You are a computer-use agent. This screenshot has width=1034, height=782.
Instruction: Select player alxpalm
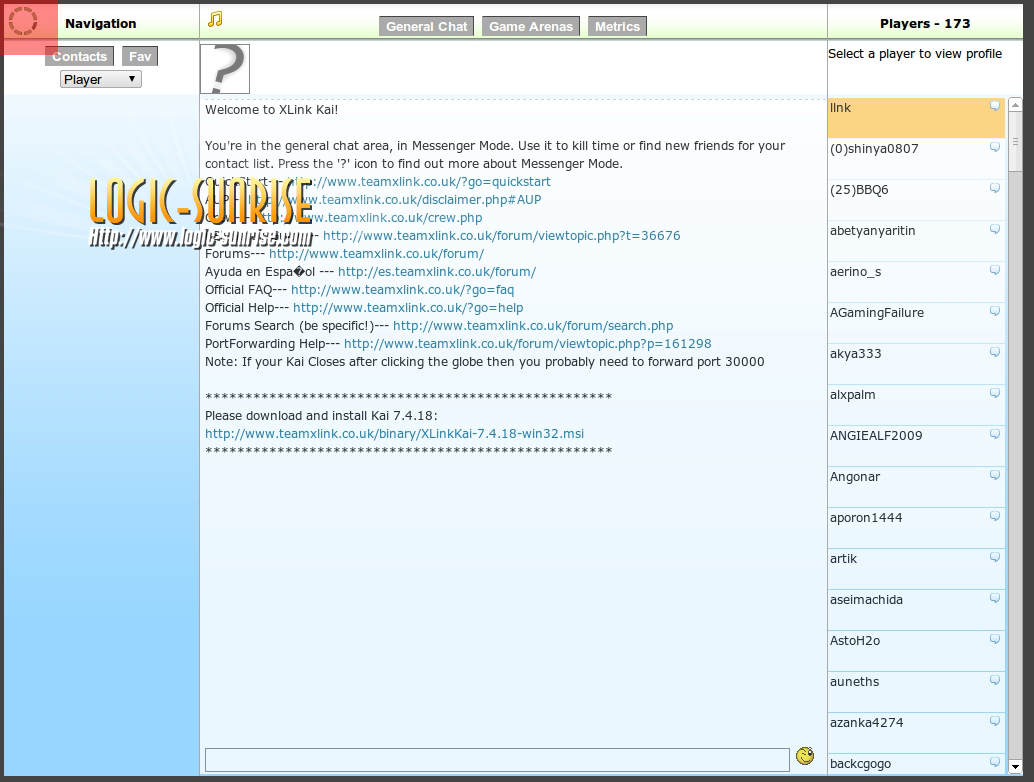pyautogui.click(x=917, y=405)
